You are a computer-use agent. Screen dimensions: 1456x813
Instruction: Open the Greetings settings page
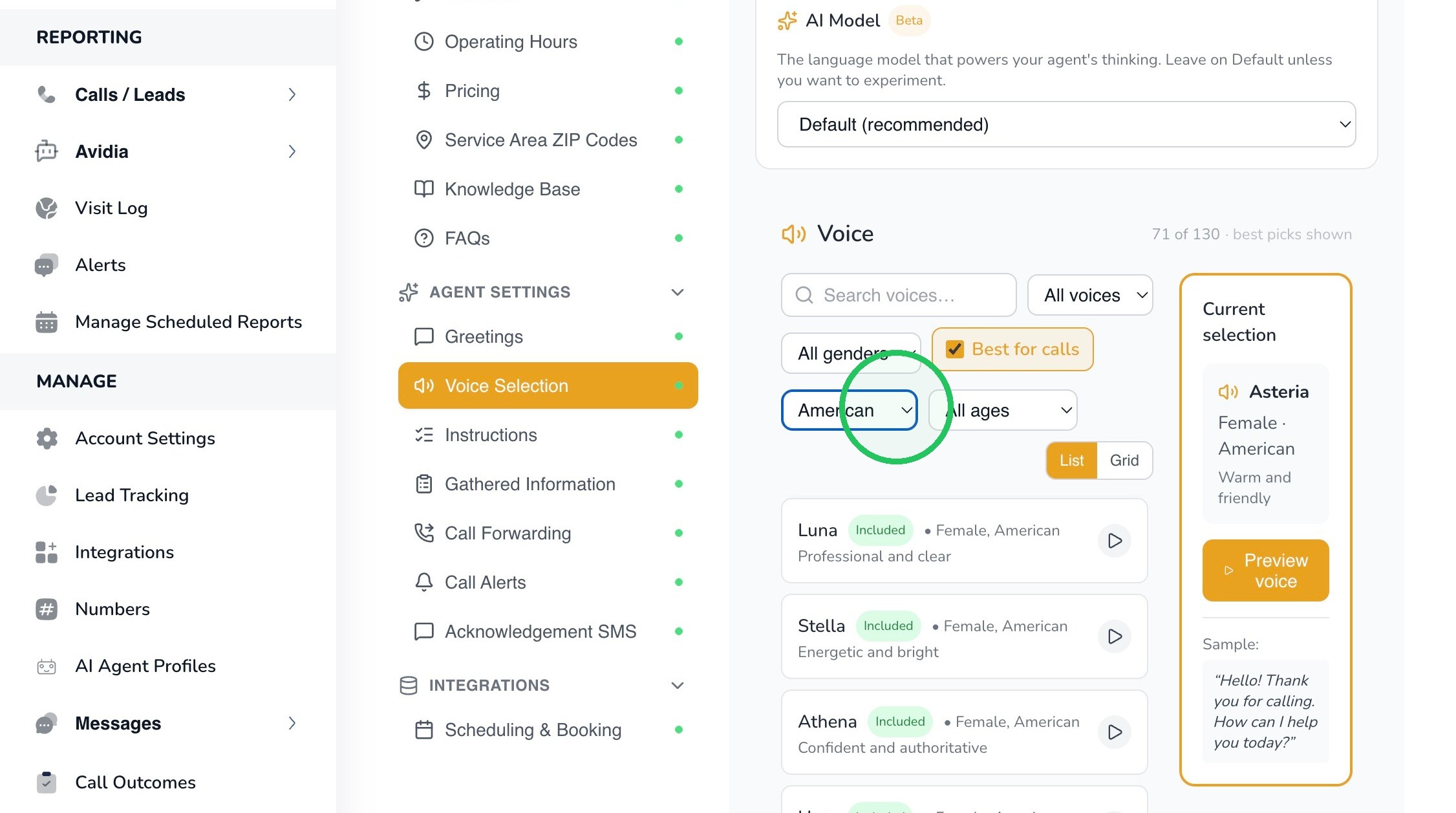pyautogui.click(x=548, y=336)
